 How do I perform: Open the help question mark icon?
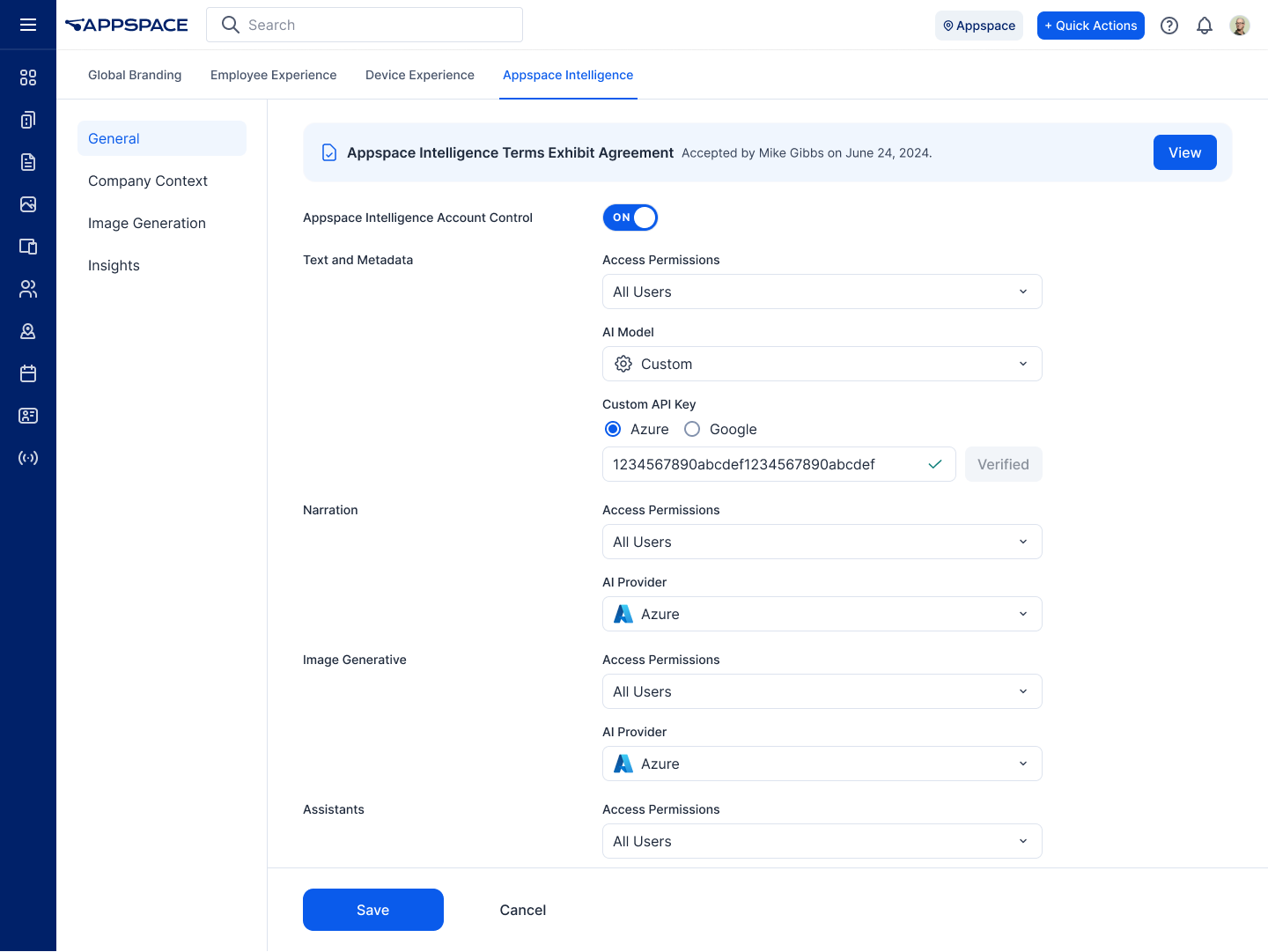pyautogui.click(x=1169, y=26)
